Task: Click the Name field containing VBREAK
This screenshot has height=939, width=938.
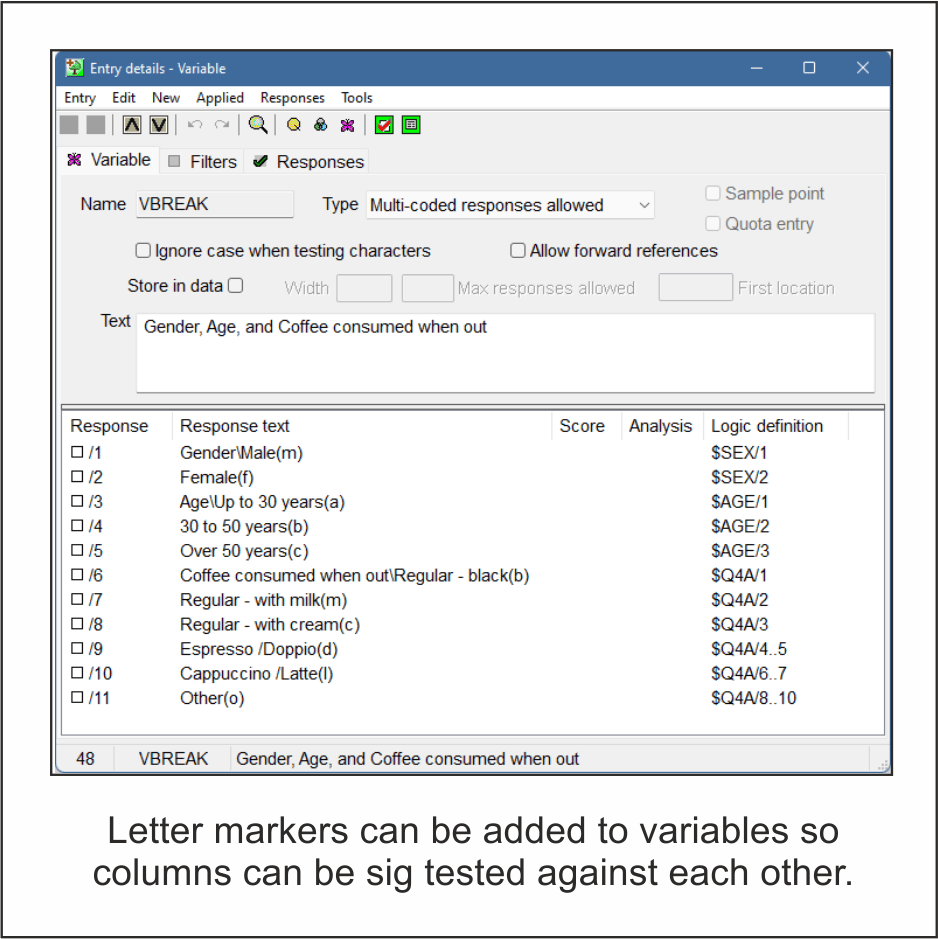Action: 214,204
